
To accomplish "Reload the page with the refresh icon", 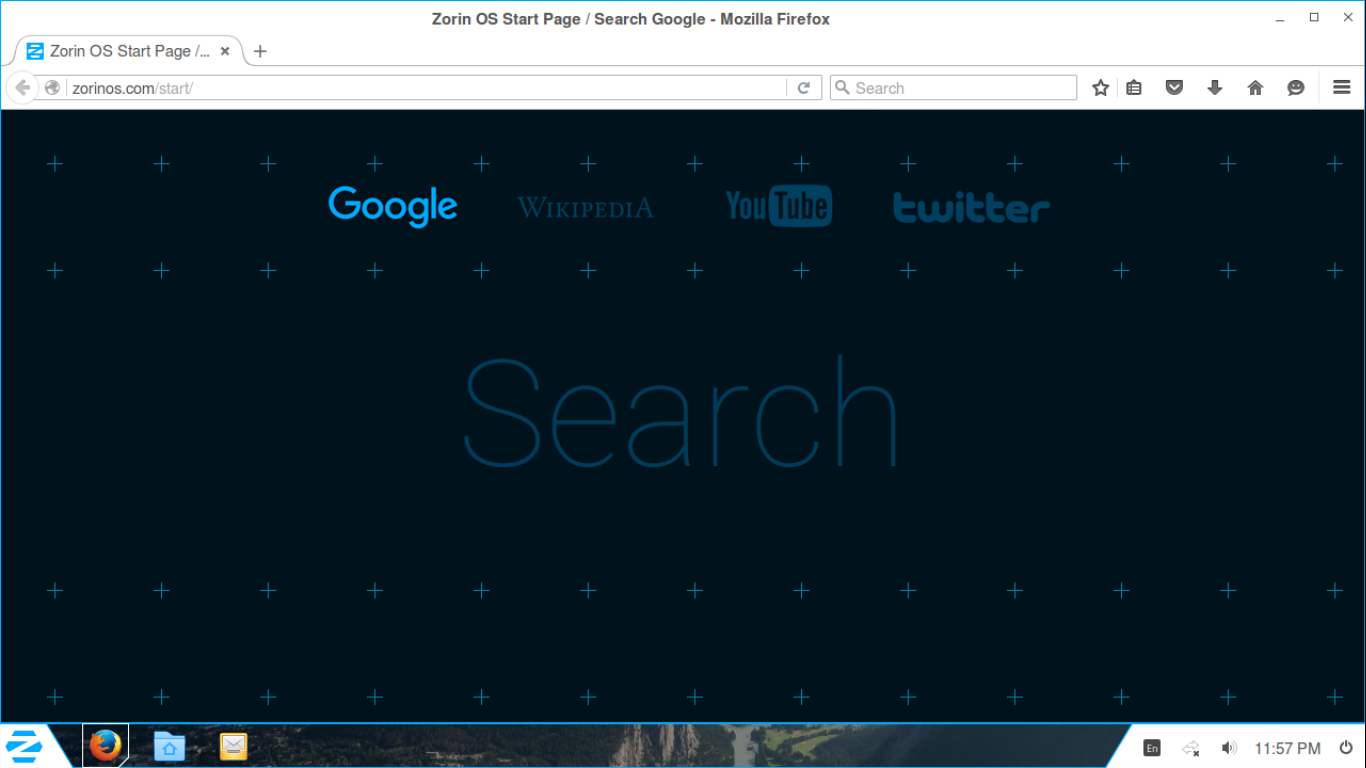I will 803,88.
